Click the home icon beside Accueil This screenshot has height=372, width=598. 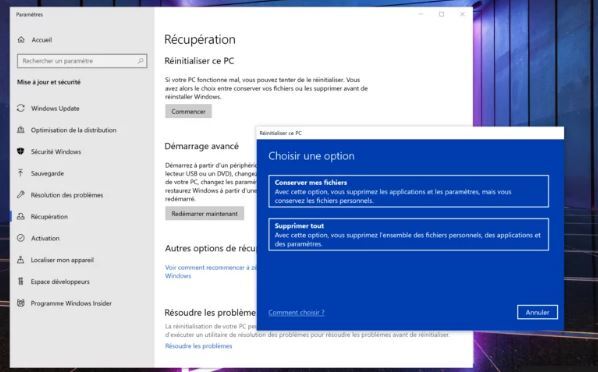click(21, 40)
